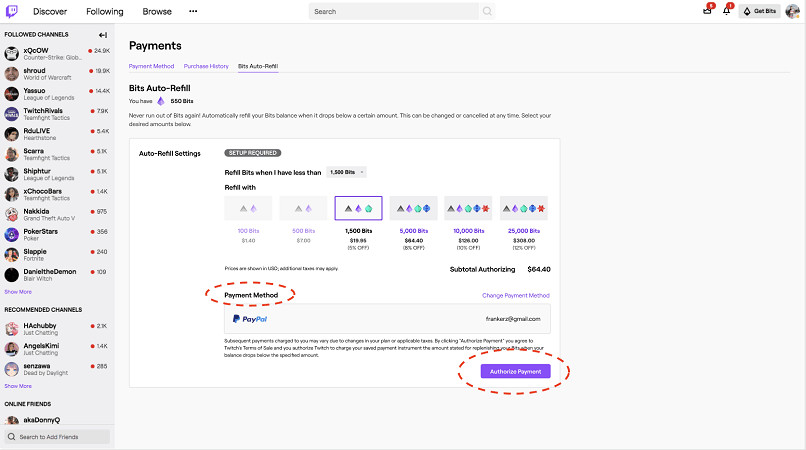Click the SETUP REQUIRED status badge
Viewport: 806px width, 450px height.
(x=252, y=153)
